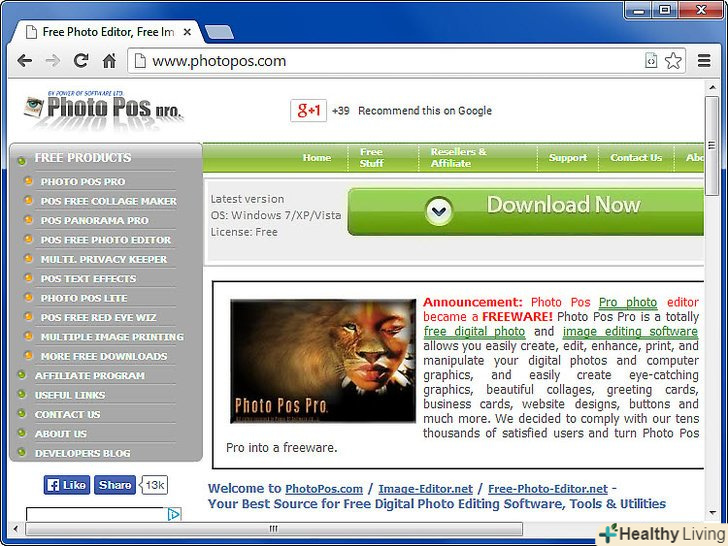Viewport: 728px width, 546px height.
Task: Open Pos Free Photo Editor link
Action: point(106,240)
